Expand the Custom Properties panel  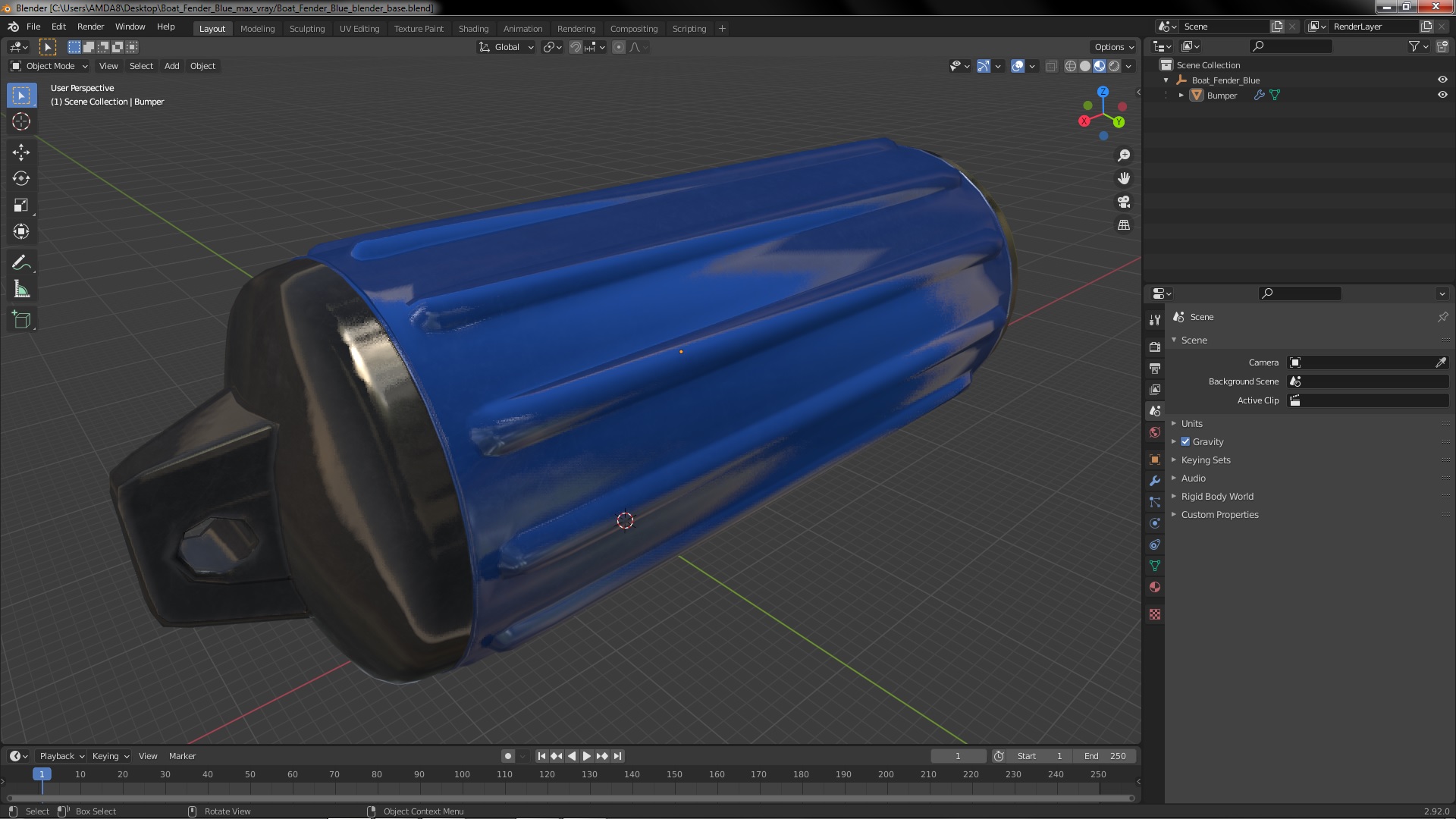click(1219, 515)
